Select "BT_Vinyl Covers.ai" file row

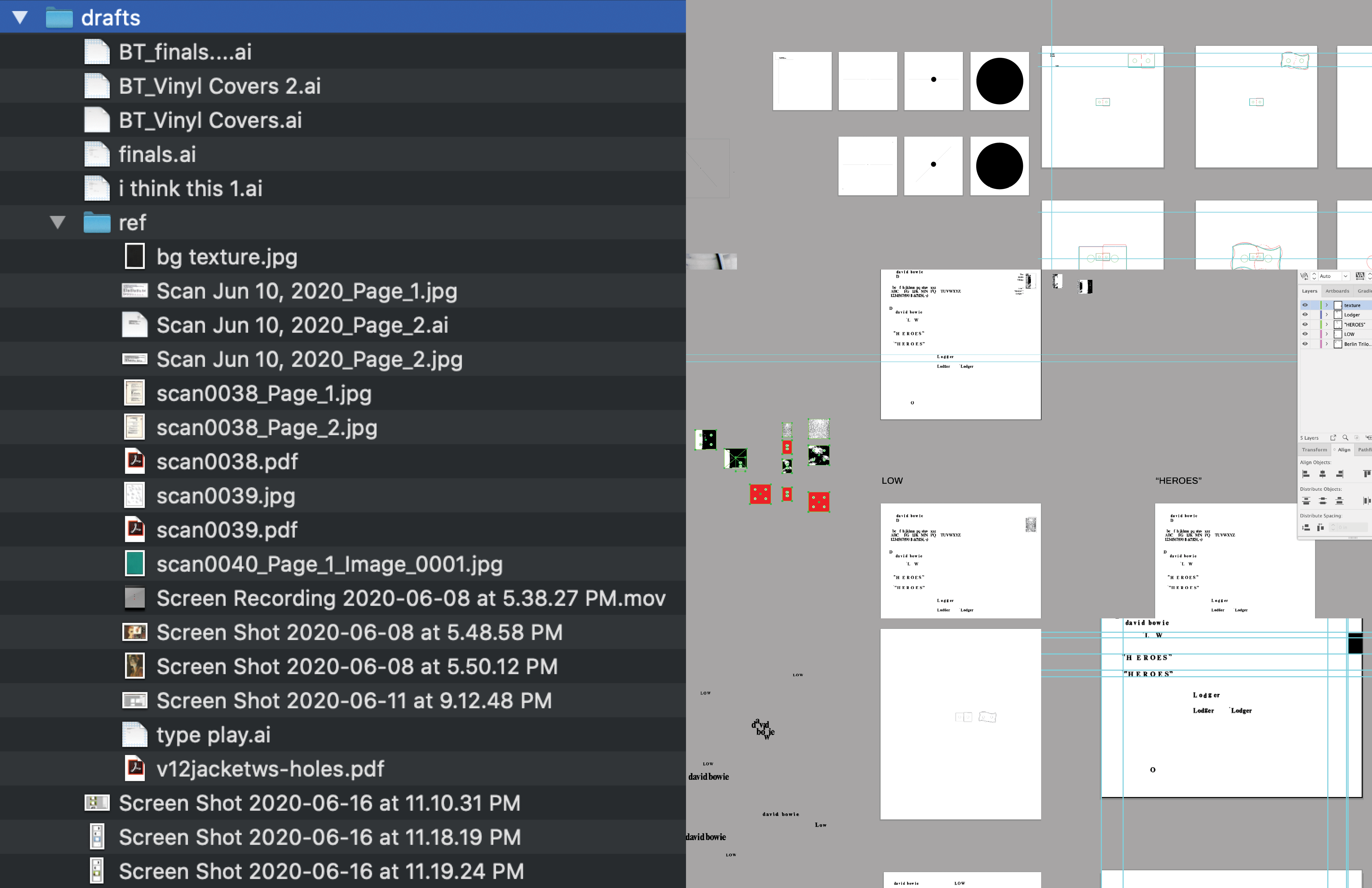click(x=343, y=120)
